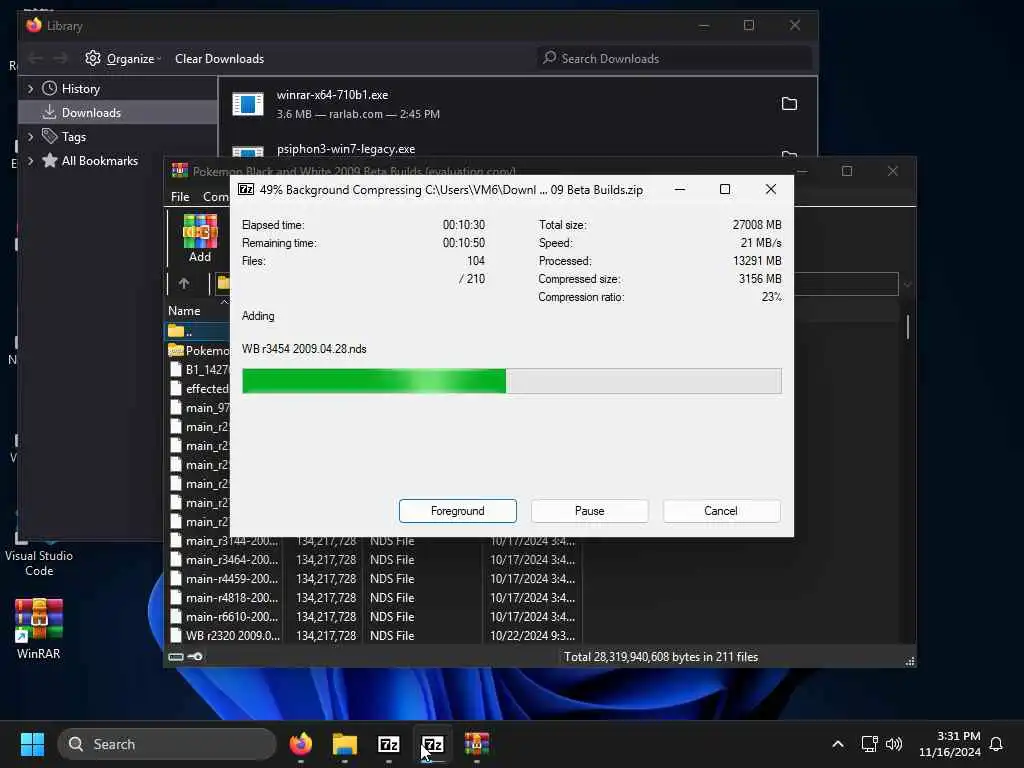Show winrar-x64-710b1.exe in folder
Viewport: 1024px width, 768px height.
pyautogui.click(x=789, y=104)
